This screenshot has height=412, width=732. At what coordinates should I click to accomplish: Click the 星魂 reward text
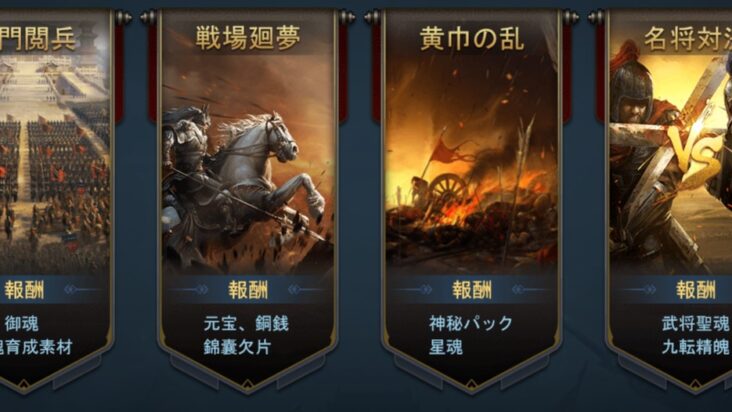pyautogui.click(x=446, y=347)
